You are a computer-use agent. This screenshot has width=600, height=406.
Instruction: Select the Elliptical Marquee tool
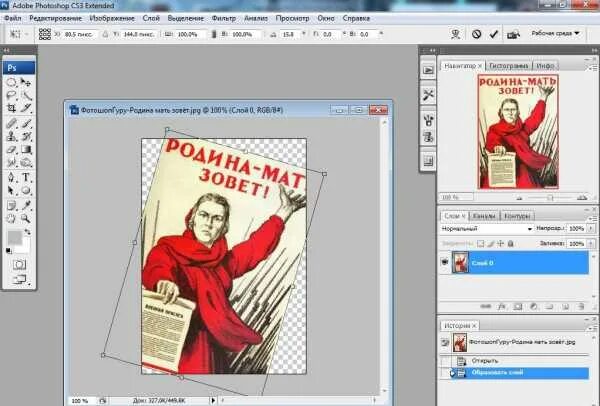coord(11,82)
